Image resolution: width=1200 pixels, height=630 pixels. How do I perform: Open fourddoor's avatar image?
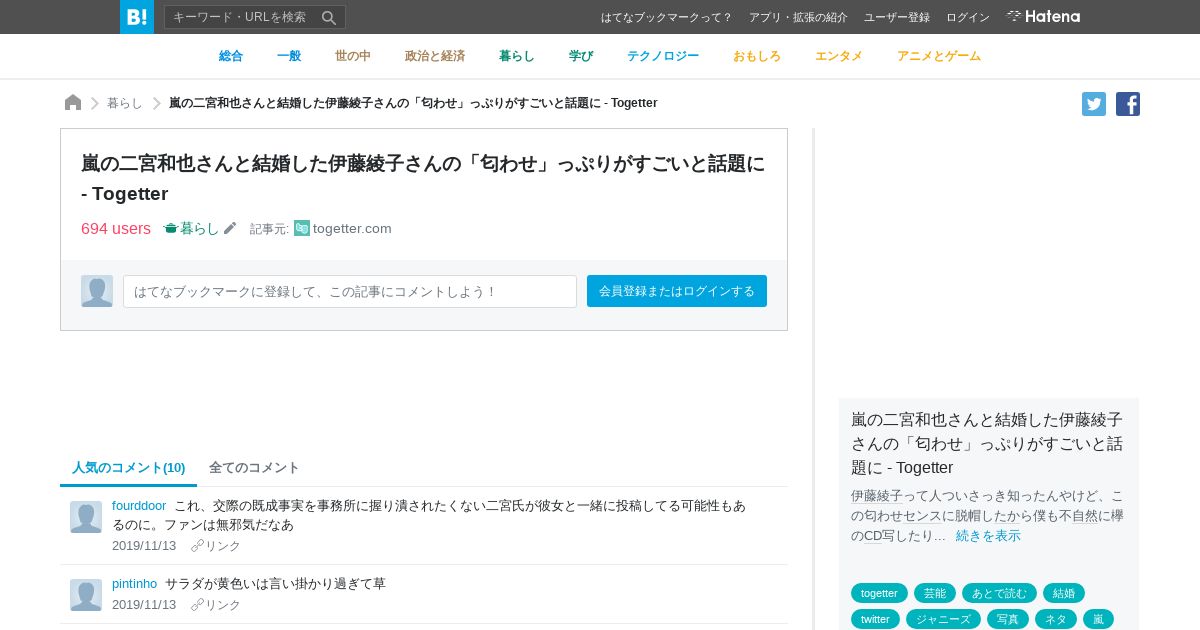[x=86, y=517]
